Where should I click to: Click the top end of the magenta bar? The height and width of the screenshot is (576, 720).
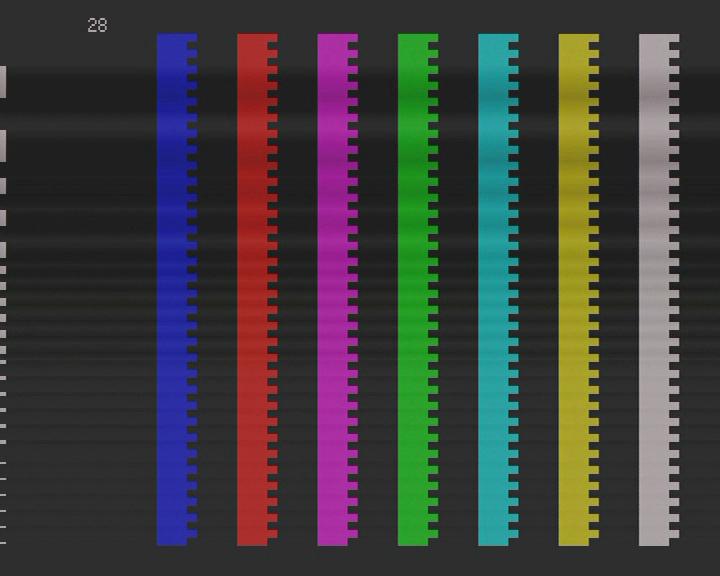tap(333, 40)
